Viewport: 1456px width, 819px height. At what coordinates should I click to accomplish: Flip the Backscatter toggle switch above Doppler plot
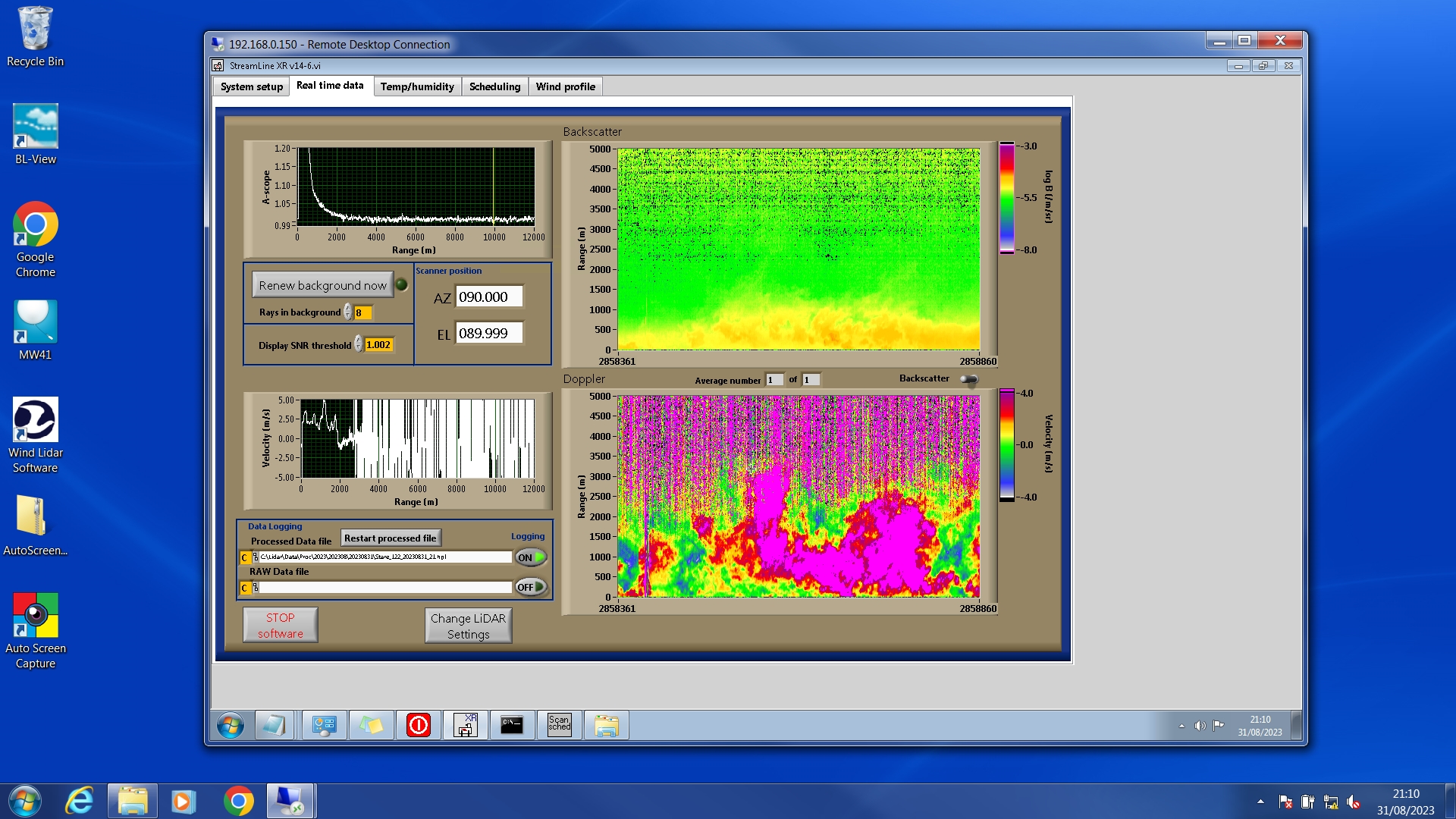(968, 379)
